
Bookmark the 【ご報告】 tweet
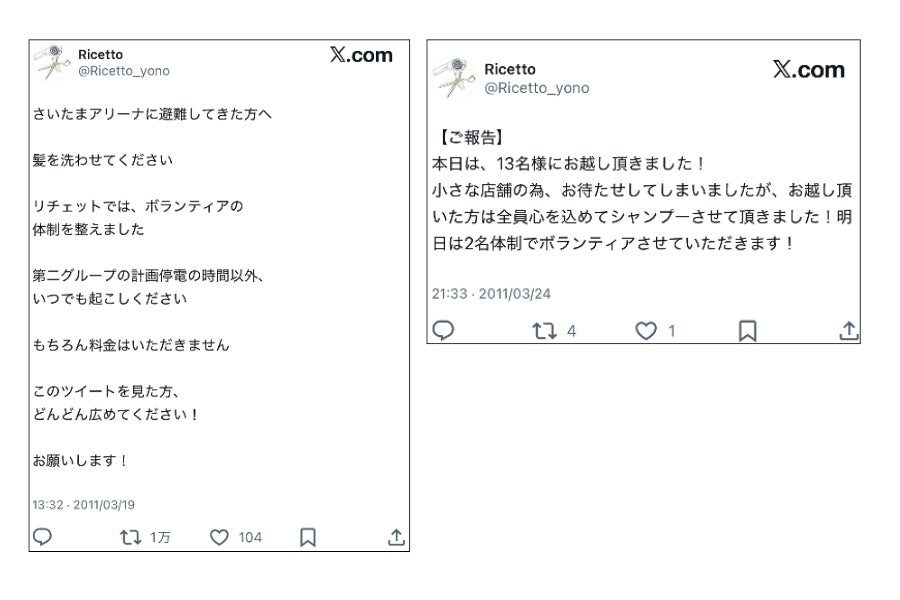[x=747, y=330]
